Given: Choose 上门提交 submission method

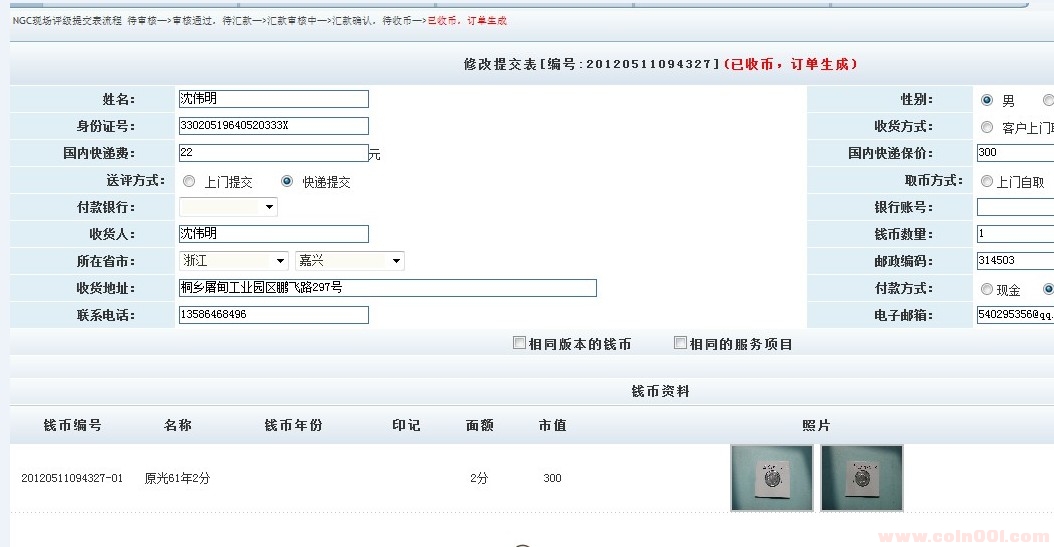Looking at the screenshot, I should click(x=189, y=182).
